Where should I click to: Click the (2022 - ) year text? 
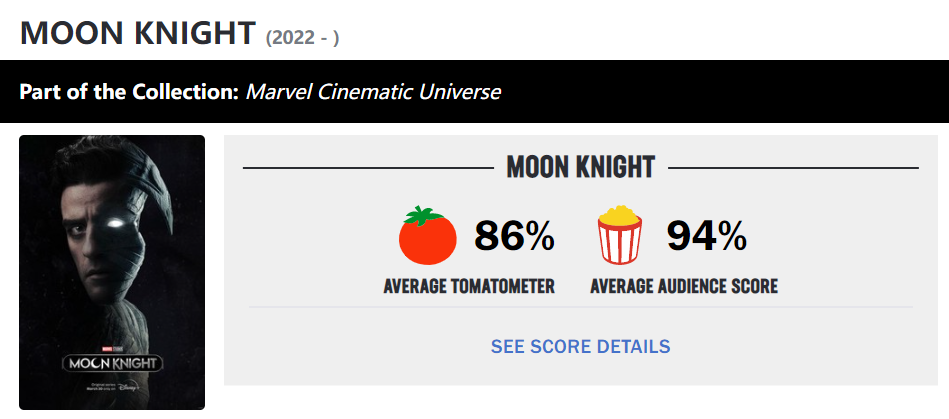pyautogui.click(x=302, y=38)
